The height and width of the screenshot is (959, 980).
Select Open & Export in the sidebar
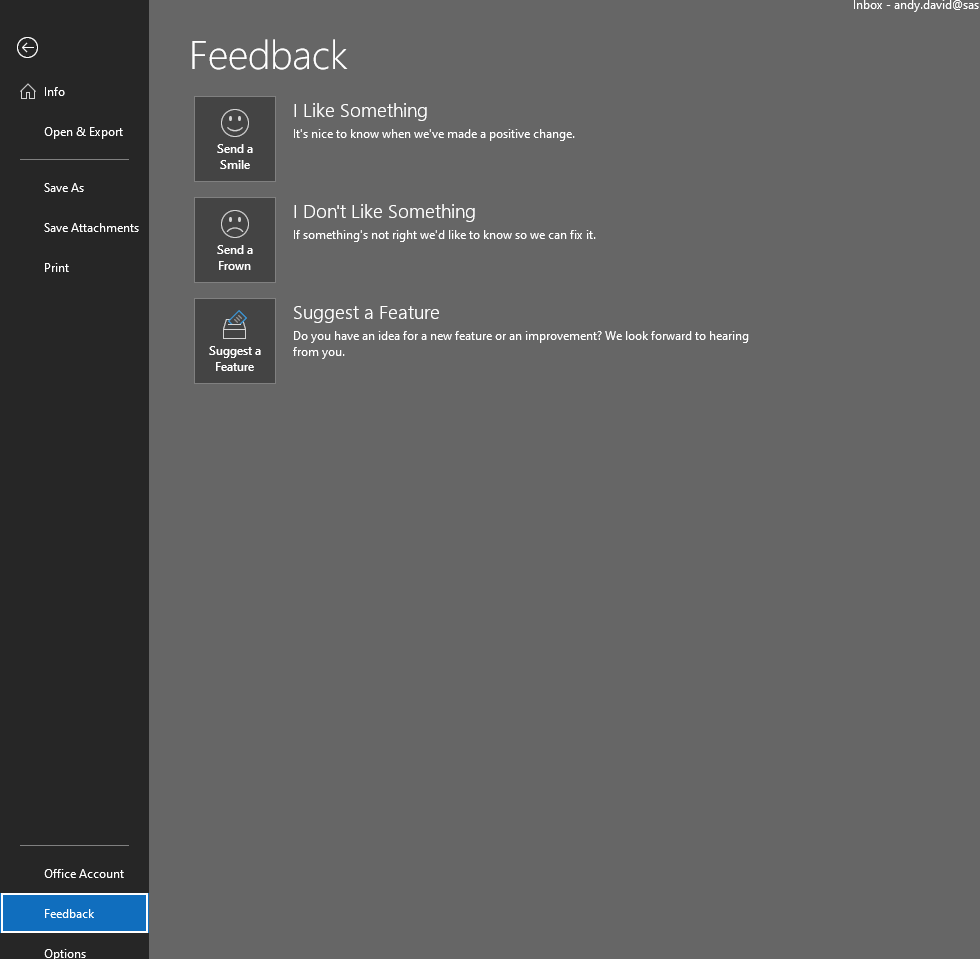coord(83,131)
